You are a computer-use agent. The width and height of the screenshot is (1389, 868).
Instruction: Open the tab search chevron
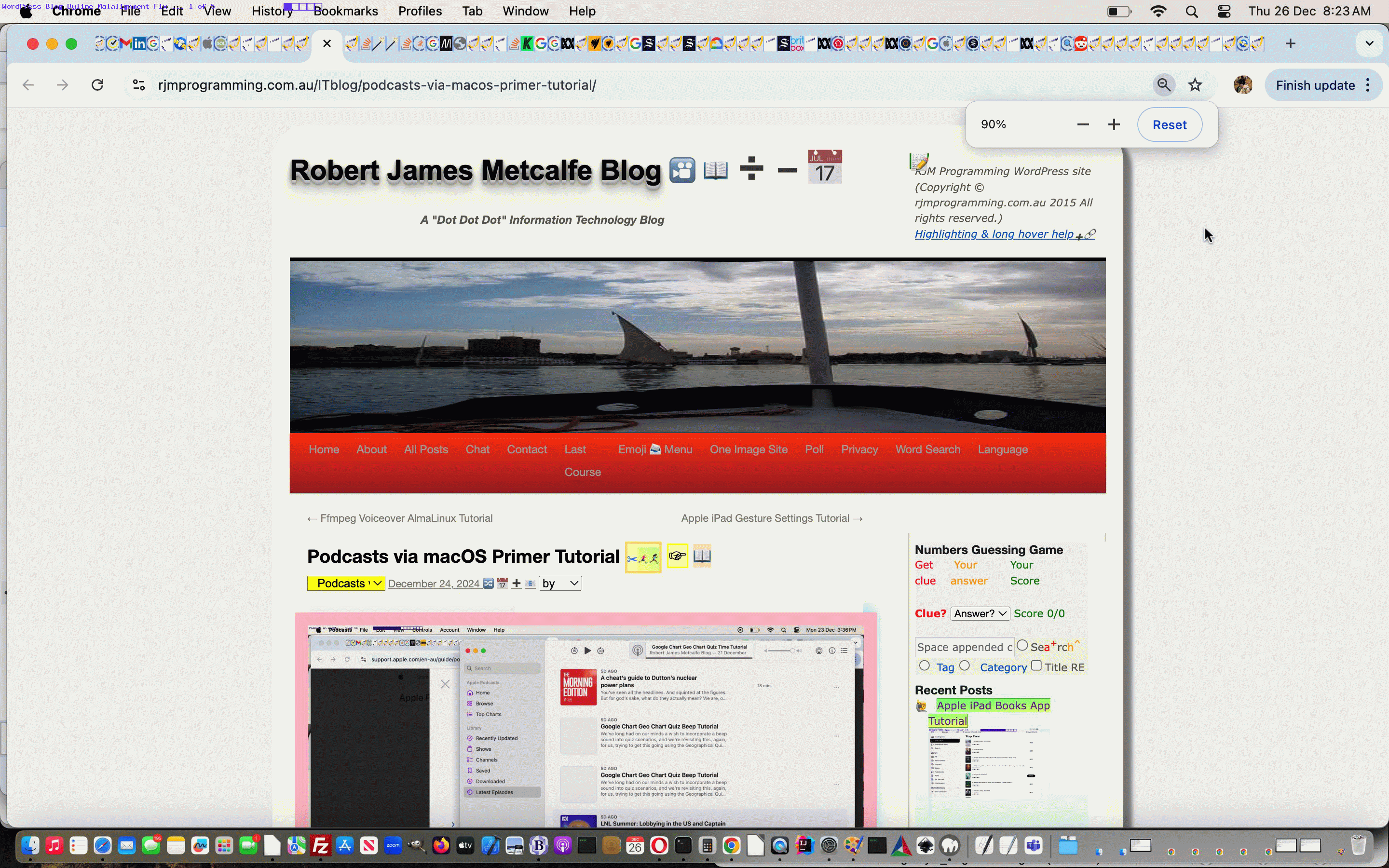(x=1370, y=43)
